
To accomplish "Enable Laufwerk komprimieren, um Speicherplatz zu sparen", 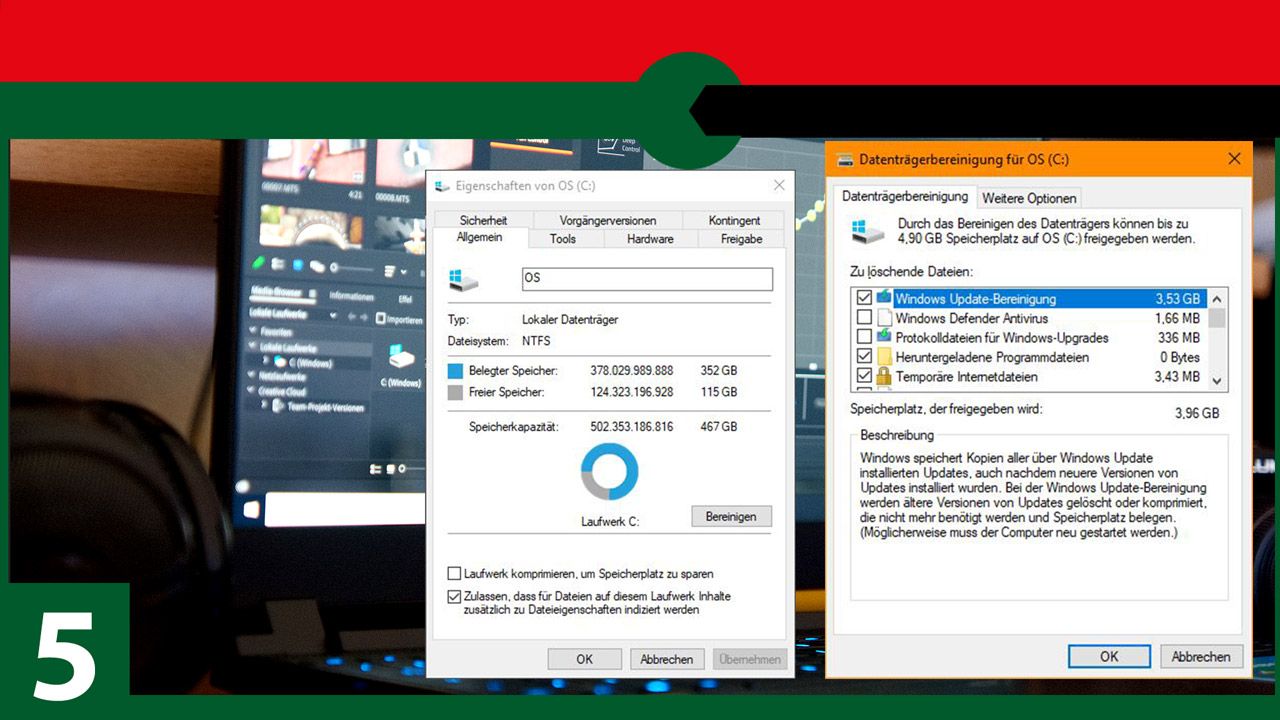I will pyautogui.click(x=454, y=574).
